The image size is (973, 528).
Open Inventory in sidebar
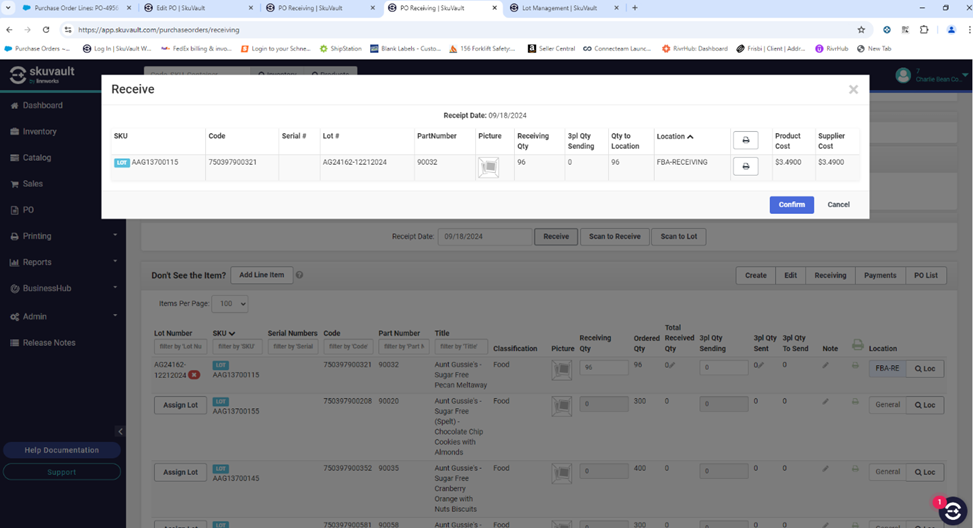[x=39, y=132]
